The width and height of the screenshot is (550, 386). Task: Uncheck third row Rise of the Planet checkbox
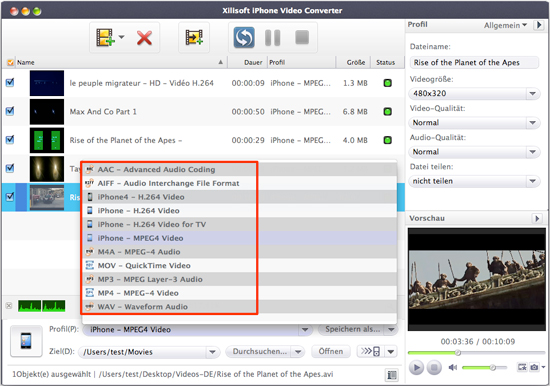[10, 140]
